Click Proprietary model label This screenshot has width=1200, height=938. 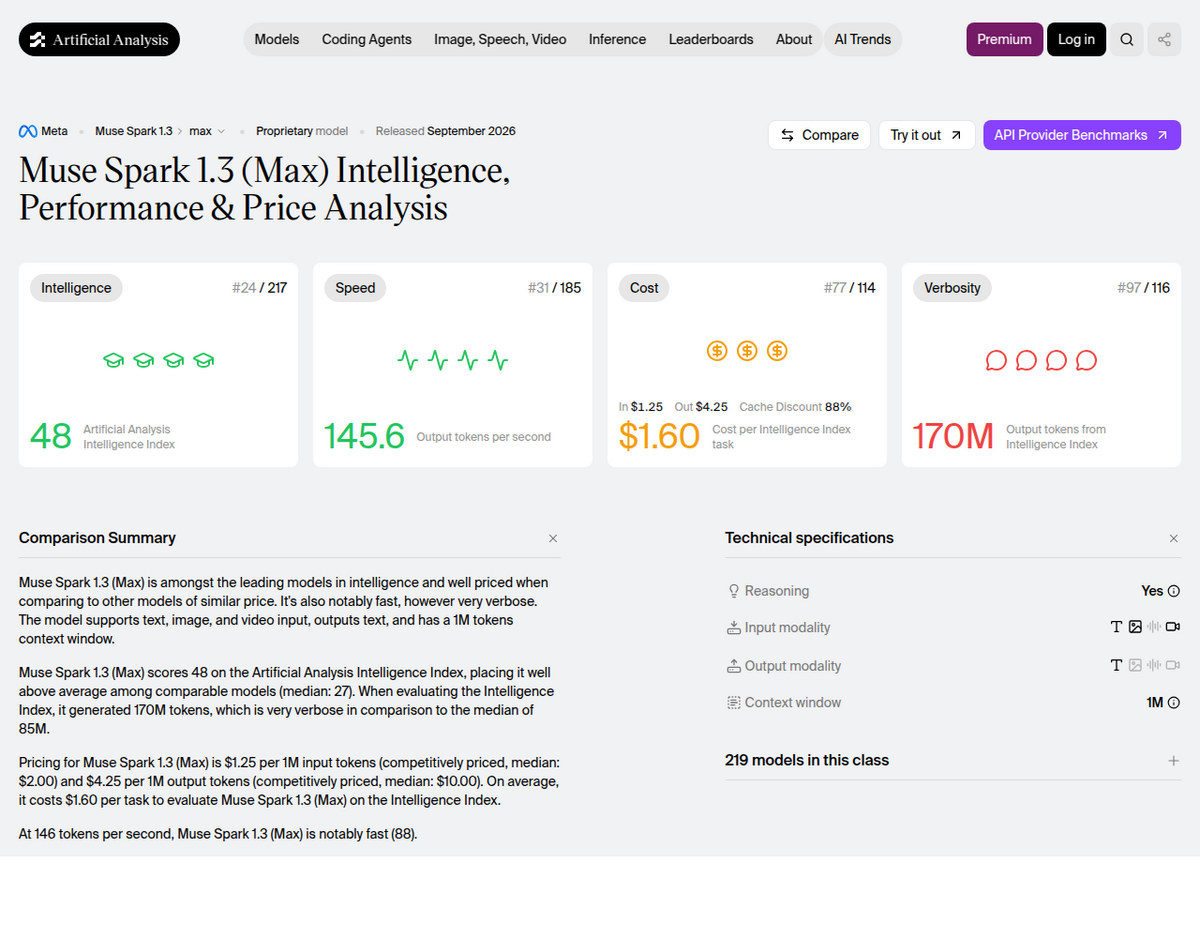302,131
